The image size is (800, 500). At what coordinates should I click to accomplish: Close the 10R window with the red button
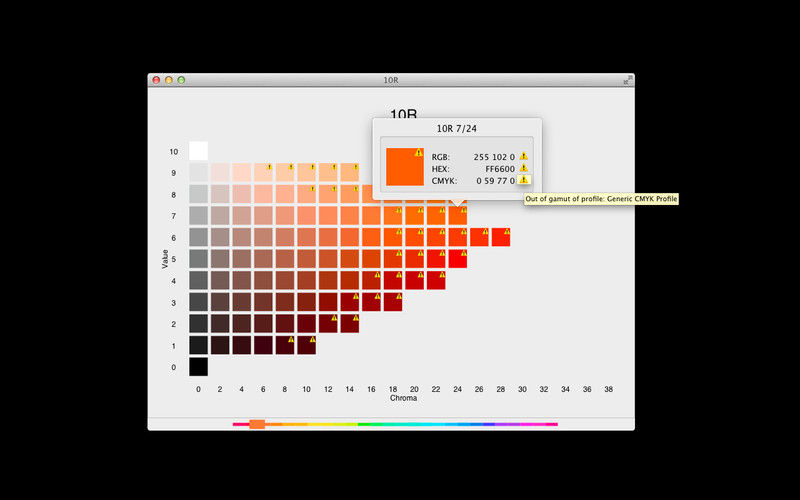156,80
